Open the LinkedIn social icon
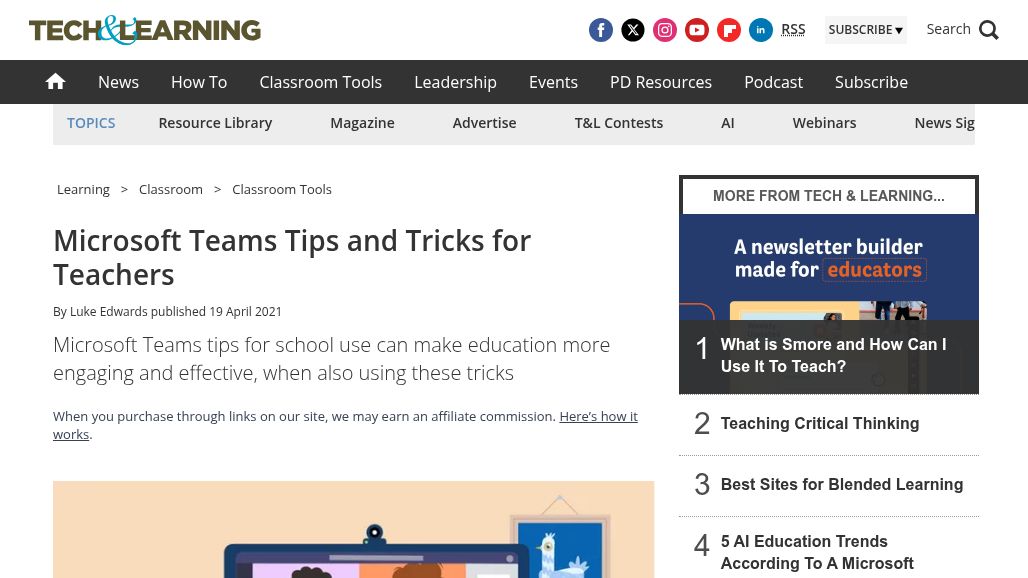The width and height of the screenshot is (1028, 578). coord(761,30)
